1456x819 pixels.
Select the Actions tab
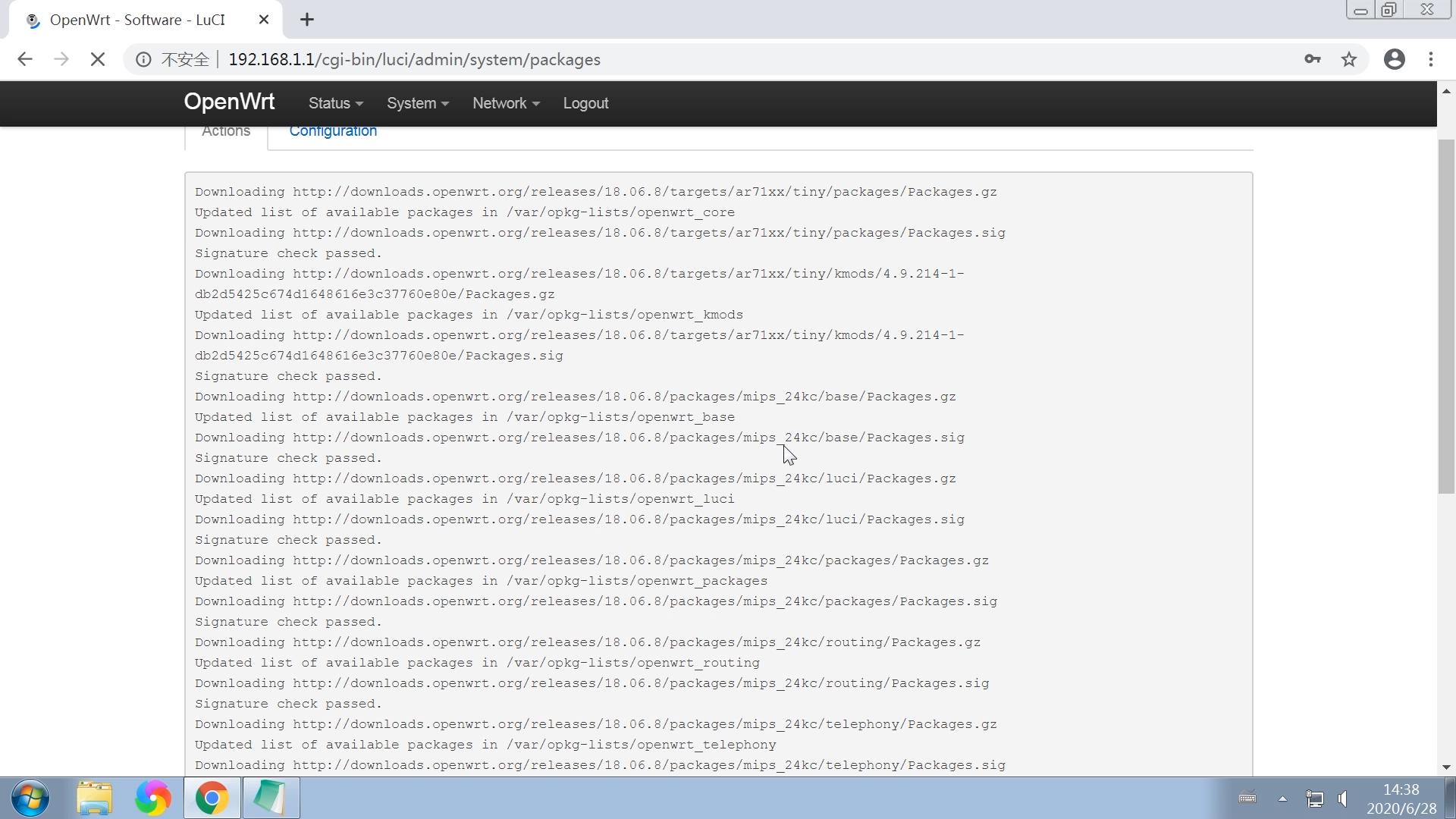[x=226, y=132]
